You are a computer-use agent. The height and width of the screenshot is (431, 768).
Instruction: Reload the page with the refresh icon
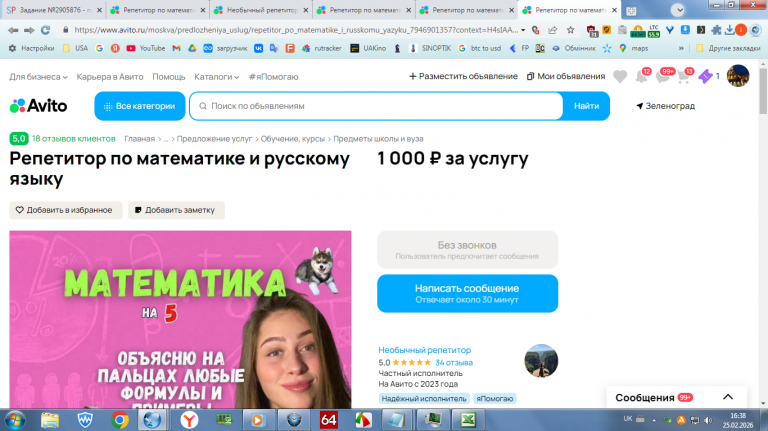pyautogui.click(x=46, y=30)
